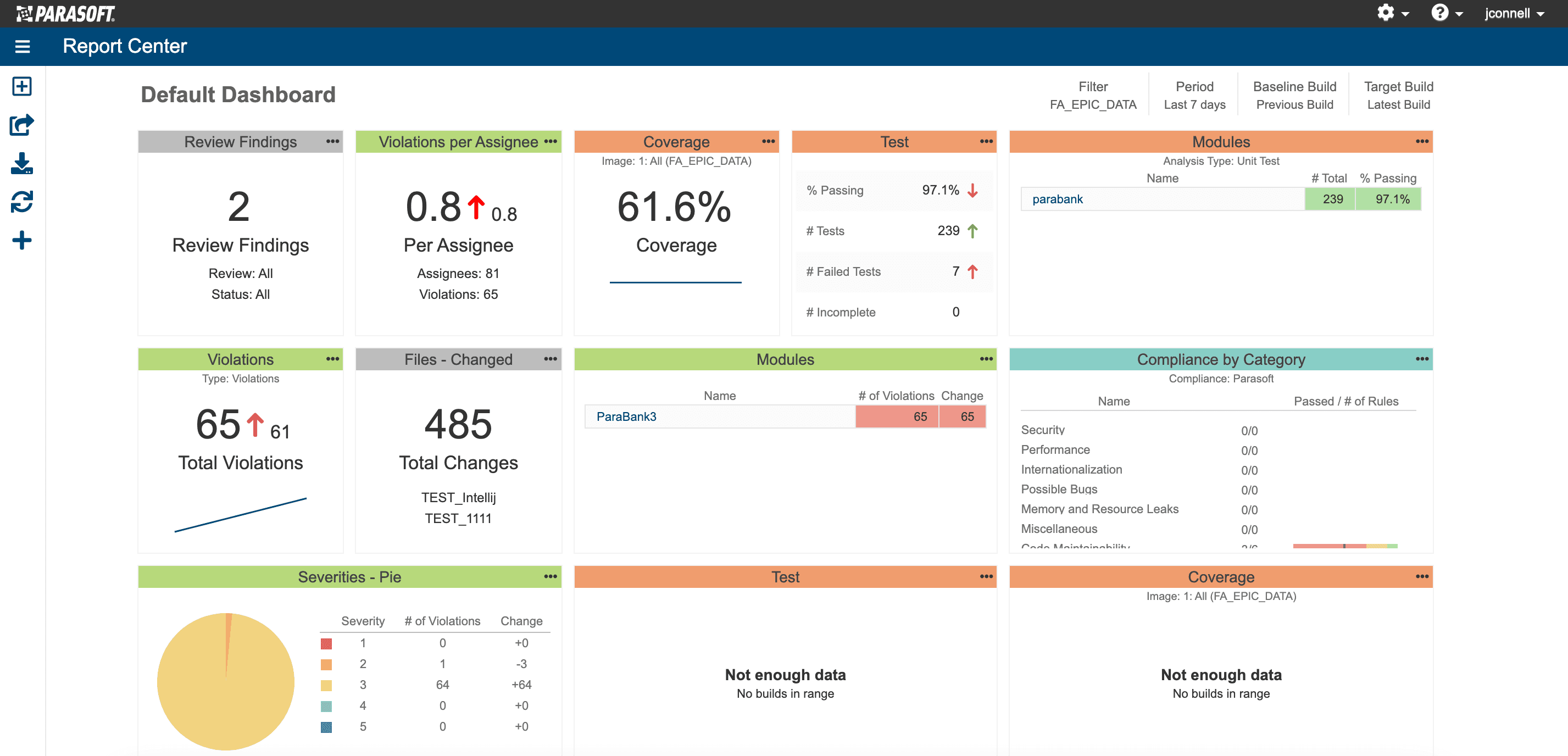Select the Performance compliance row
The height and width of the screenshot is (756, 1568).
point(1218,450)
